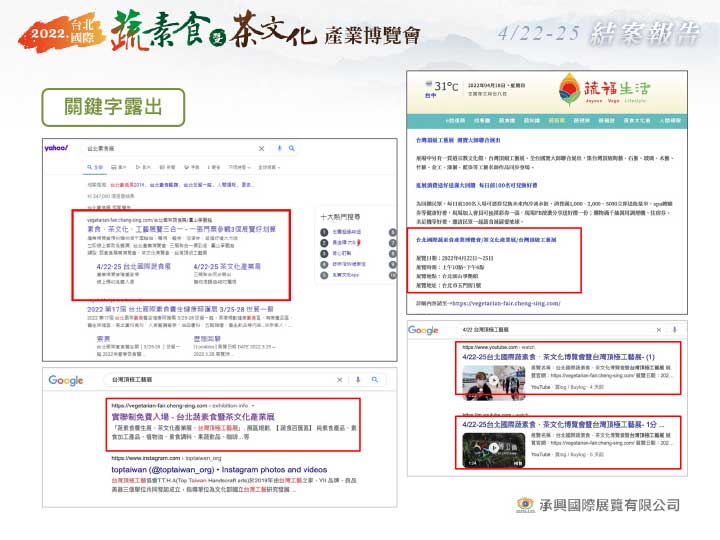The height and width of the screenshot is (540, 720).
Task: Open the last Yahoo filter dropdown on tab row
Action: (269, 167)
